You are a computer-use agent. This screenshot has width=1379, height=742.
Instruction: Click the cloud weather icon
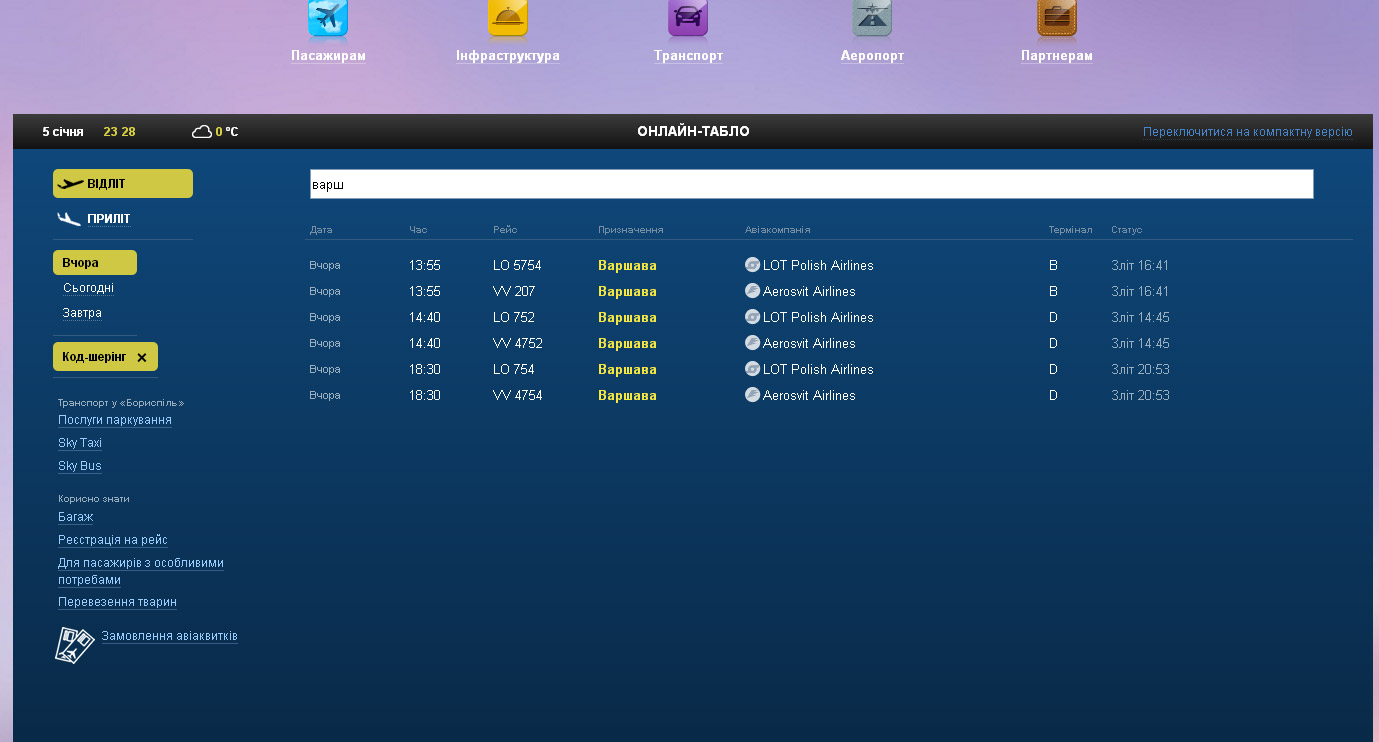202,132
